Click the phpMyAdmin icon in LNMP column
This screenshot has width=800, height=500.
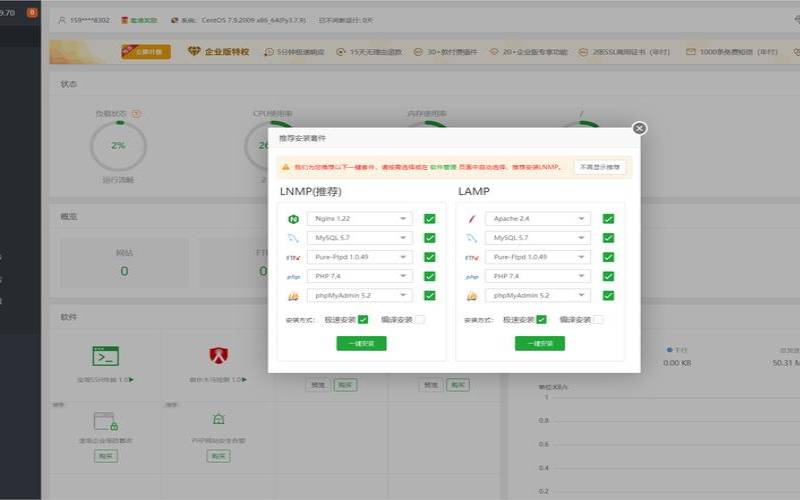[293, 296]
